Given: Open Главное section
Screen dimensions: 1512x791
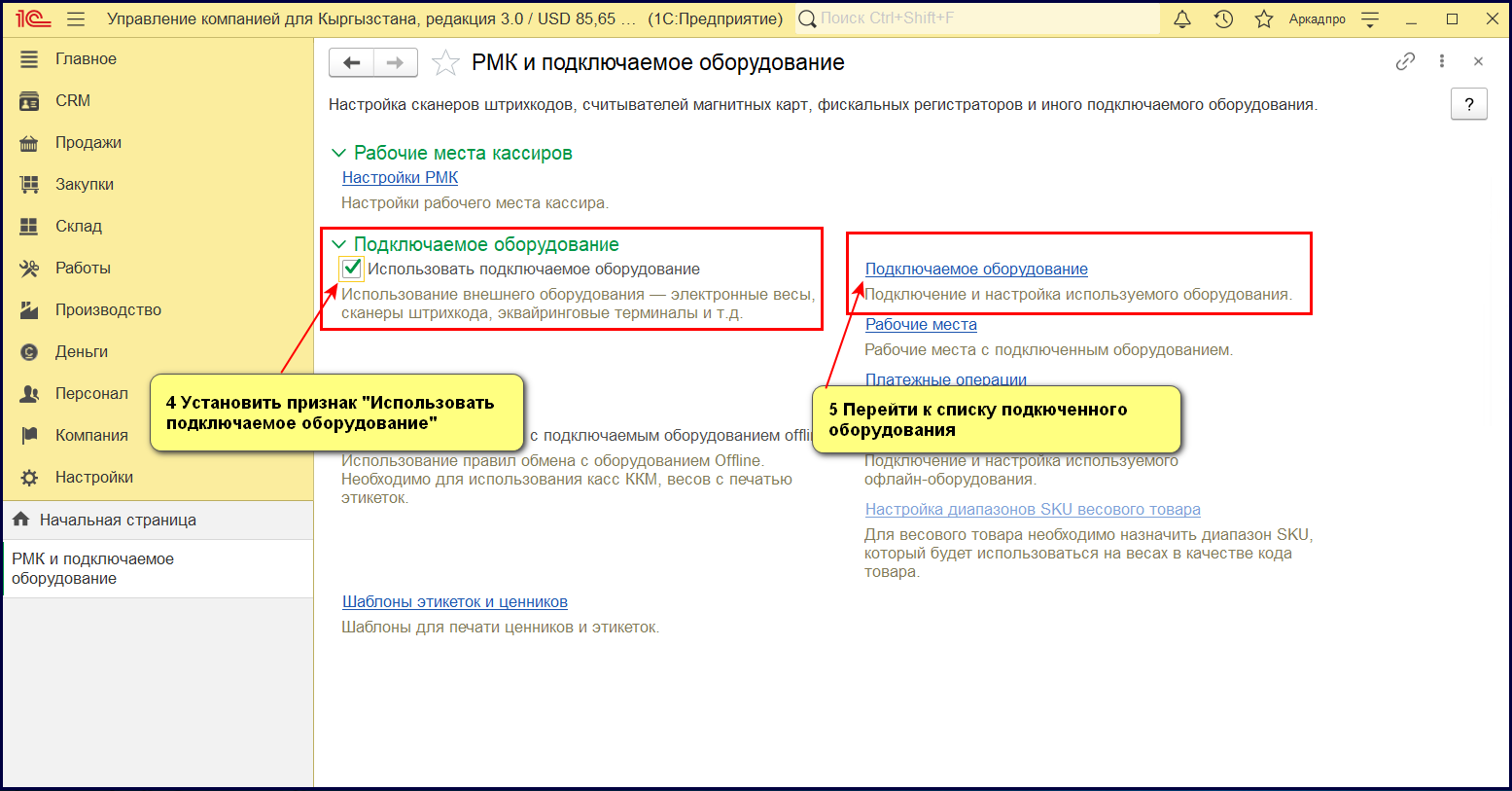Looking at the screenshot, I should point(86,58).
